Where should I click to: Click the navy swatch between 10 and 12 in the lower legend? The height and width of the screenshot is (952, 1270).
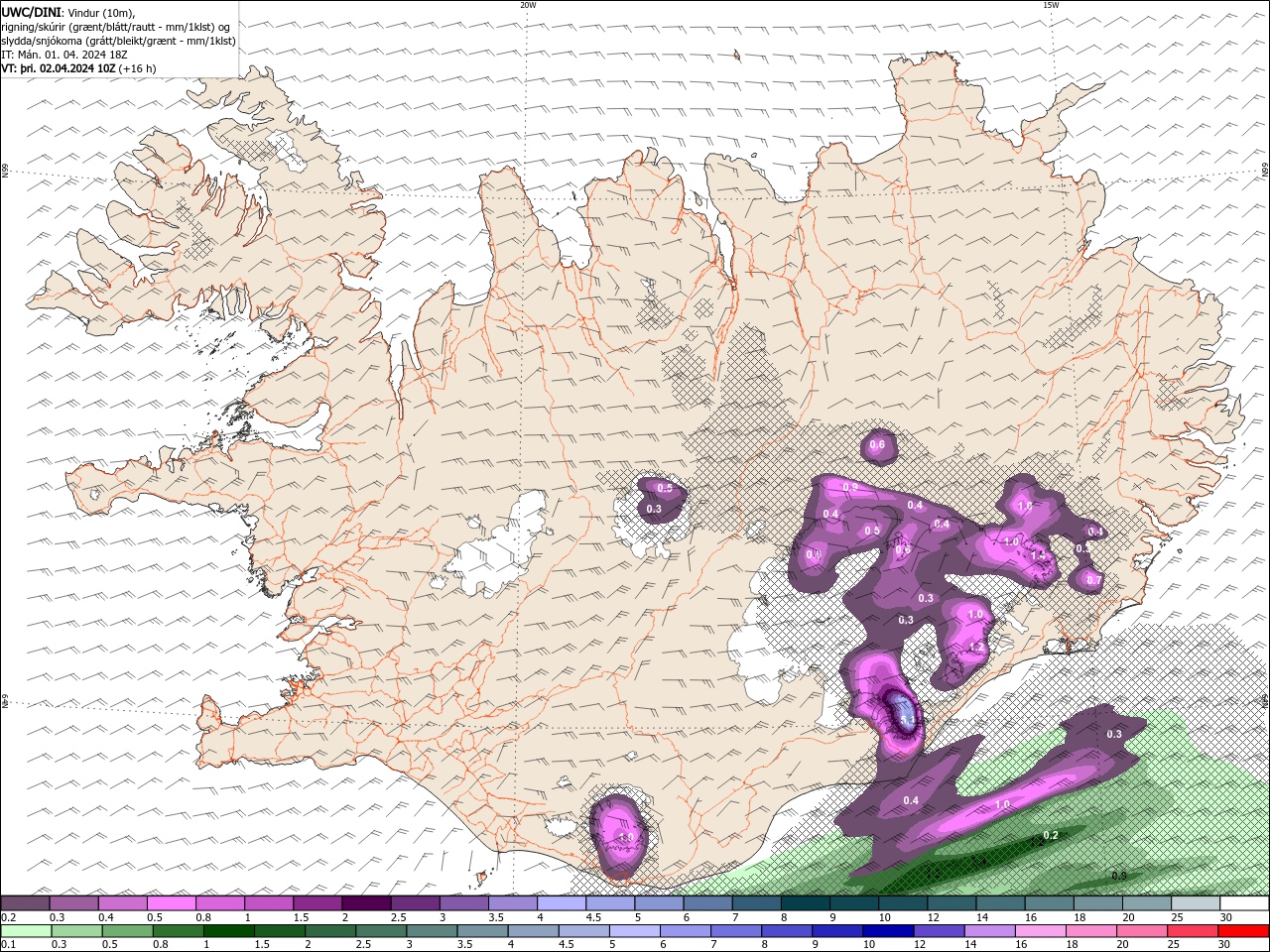click(x=886, y=931)
